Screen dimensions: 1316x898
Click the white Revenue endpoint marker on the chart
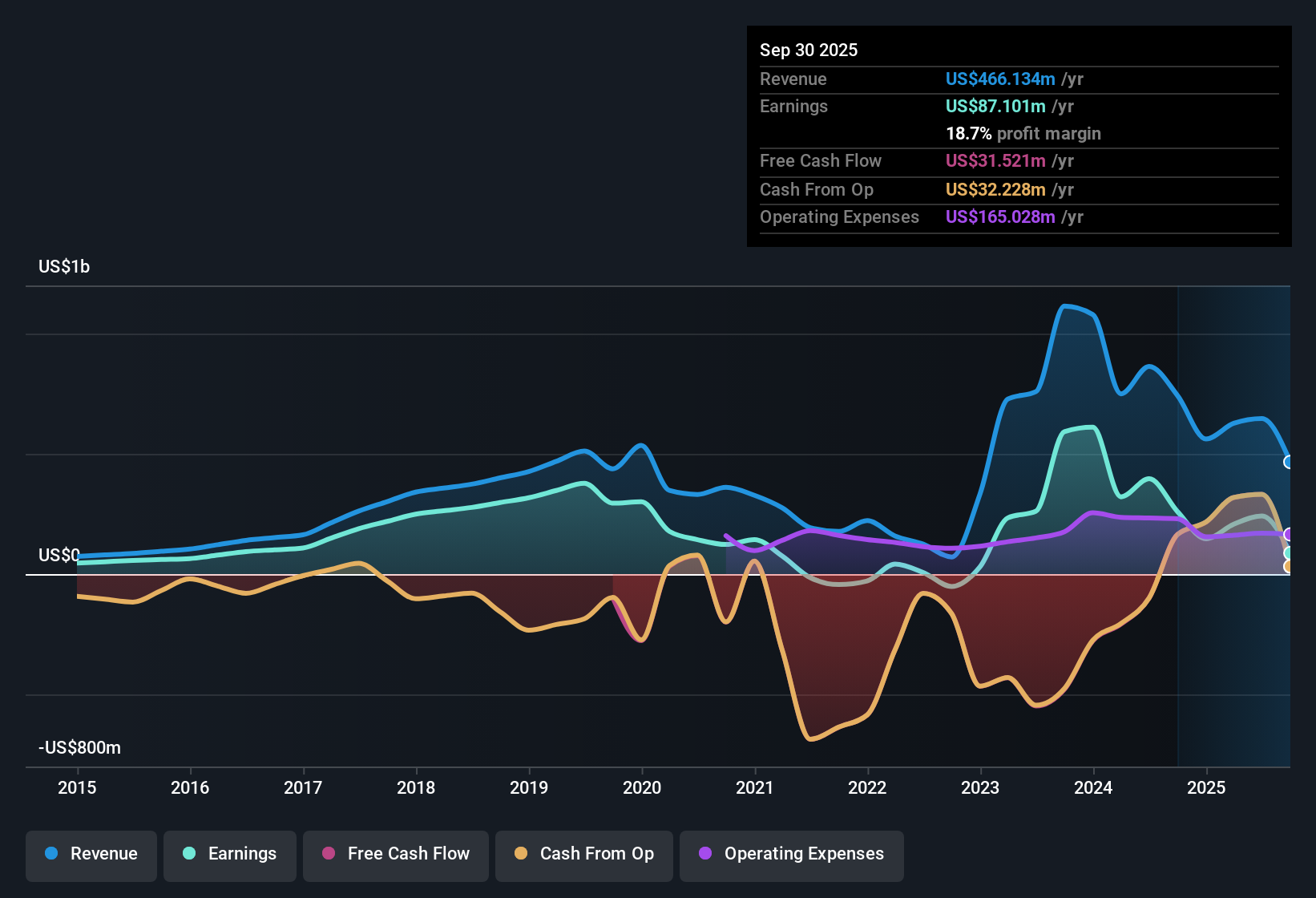(x=1287, y=462)
